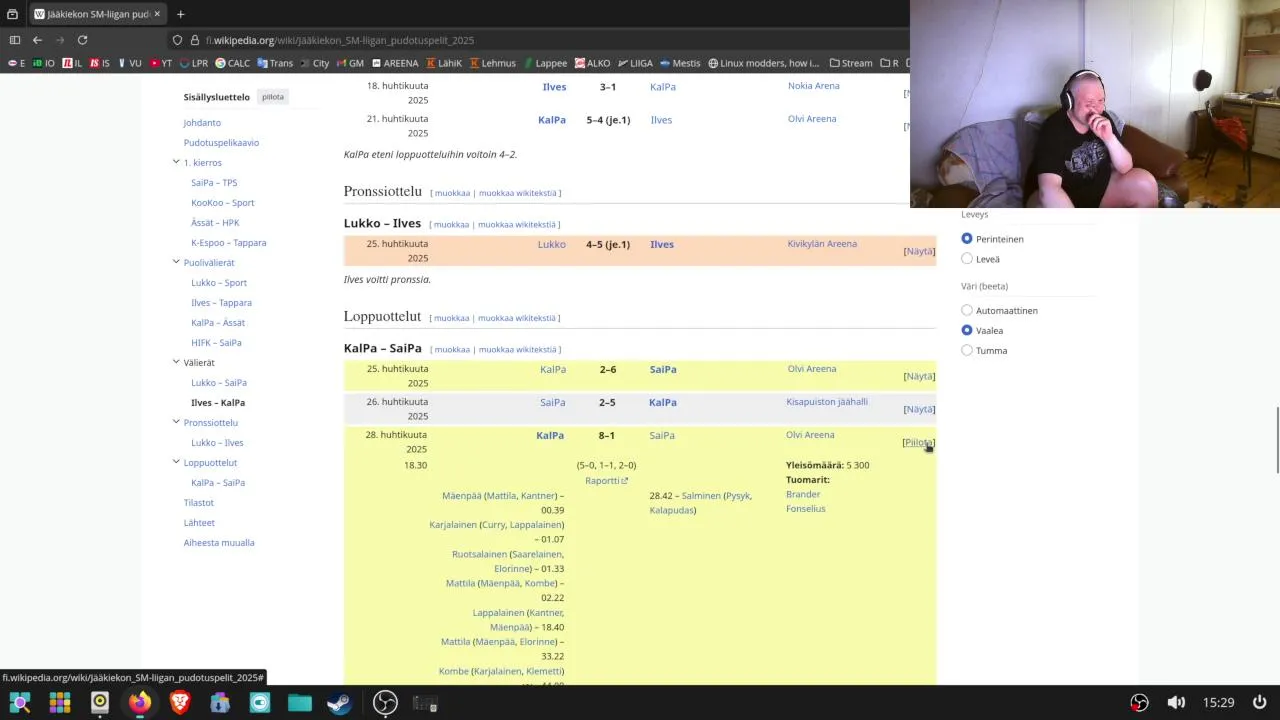
Task: Collapse the Välierät contents section
Action: 176,362
